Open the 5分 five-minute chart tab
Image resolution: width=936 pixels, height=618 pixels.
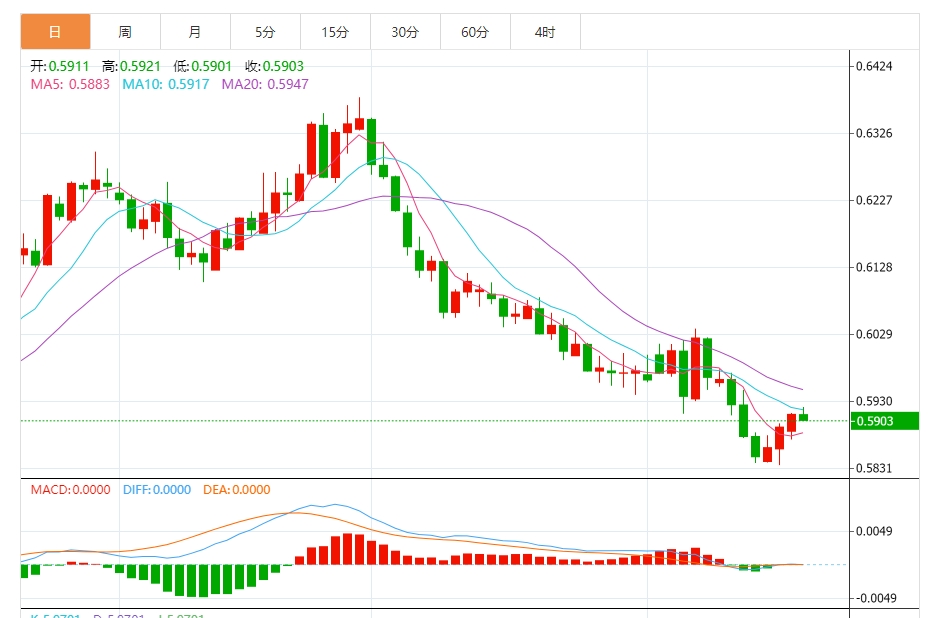(x=265, y=32)
